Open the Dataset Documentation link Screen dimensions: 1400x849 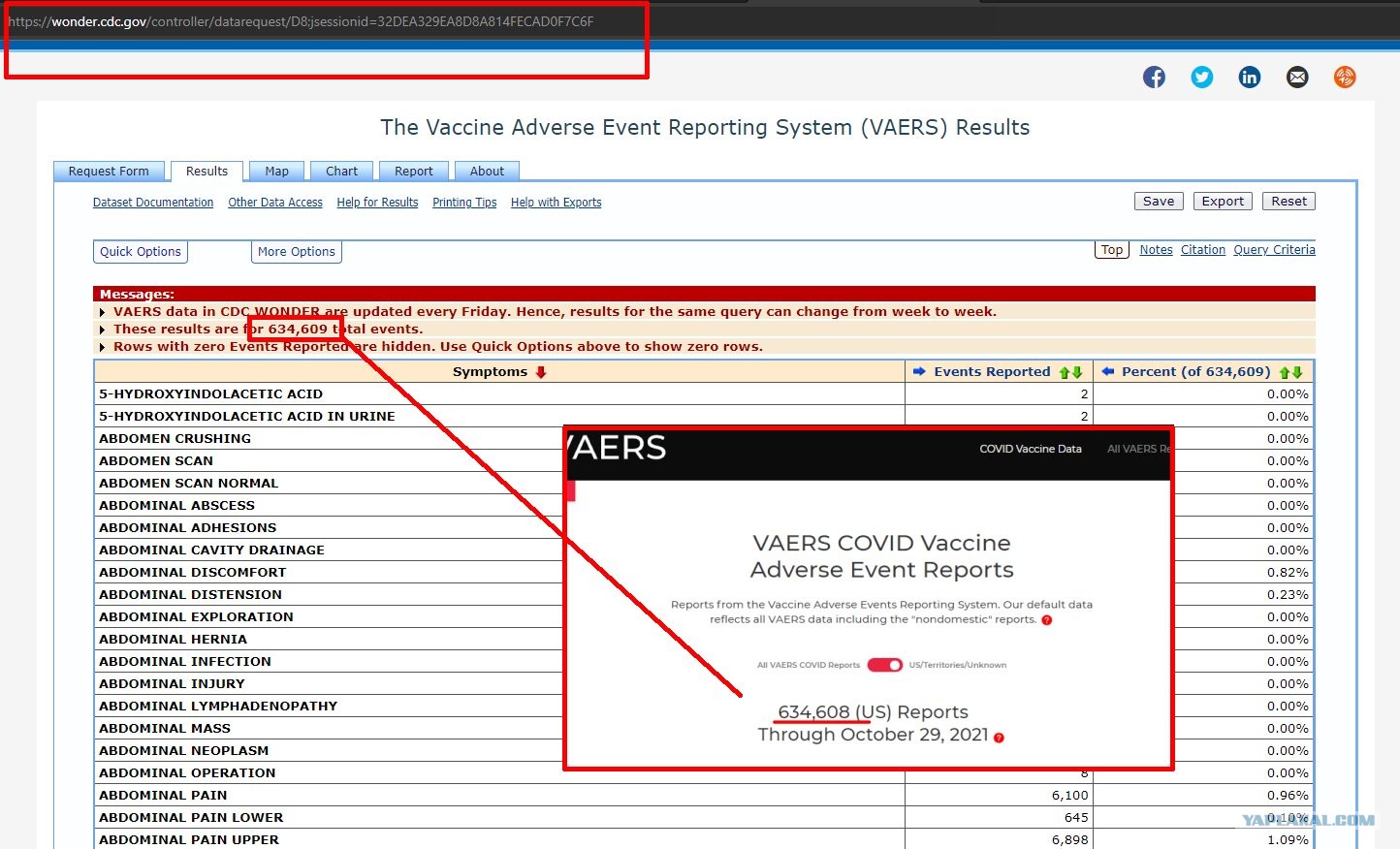pos(153,203)
